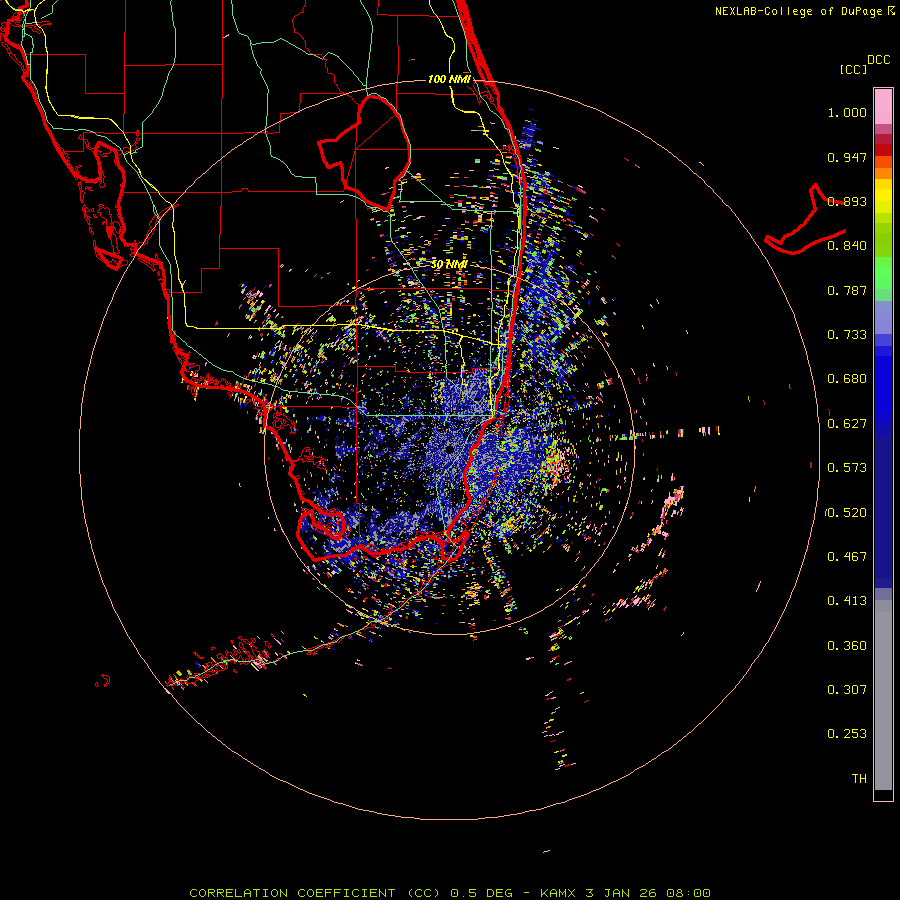This screenshot has width=900, height=900.
Task: Select the 0.840 scale value
Action: (x=847, y=246)
